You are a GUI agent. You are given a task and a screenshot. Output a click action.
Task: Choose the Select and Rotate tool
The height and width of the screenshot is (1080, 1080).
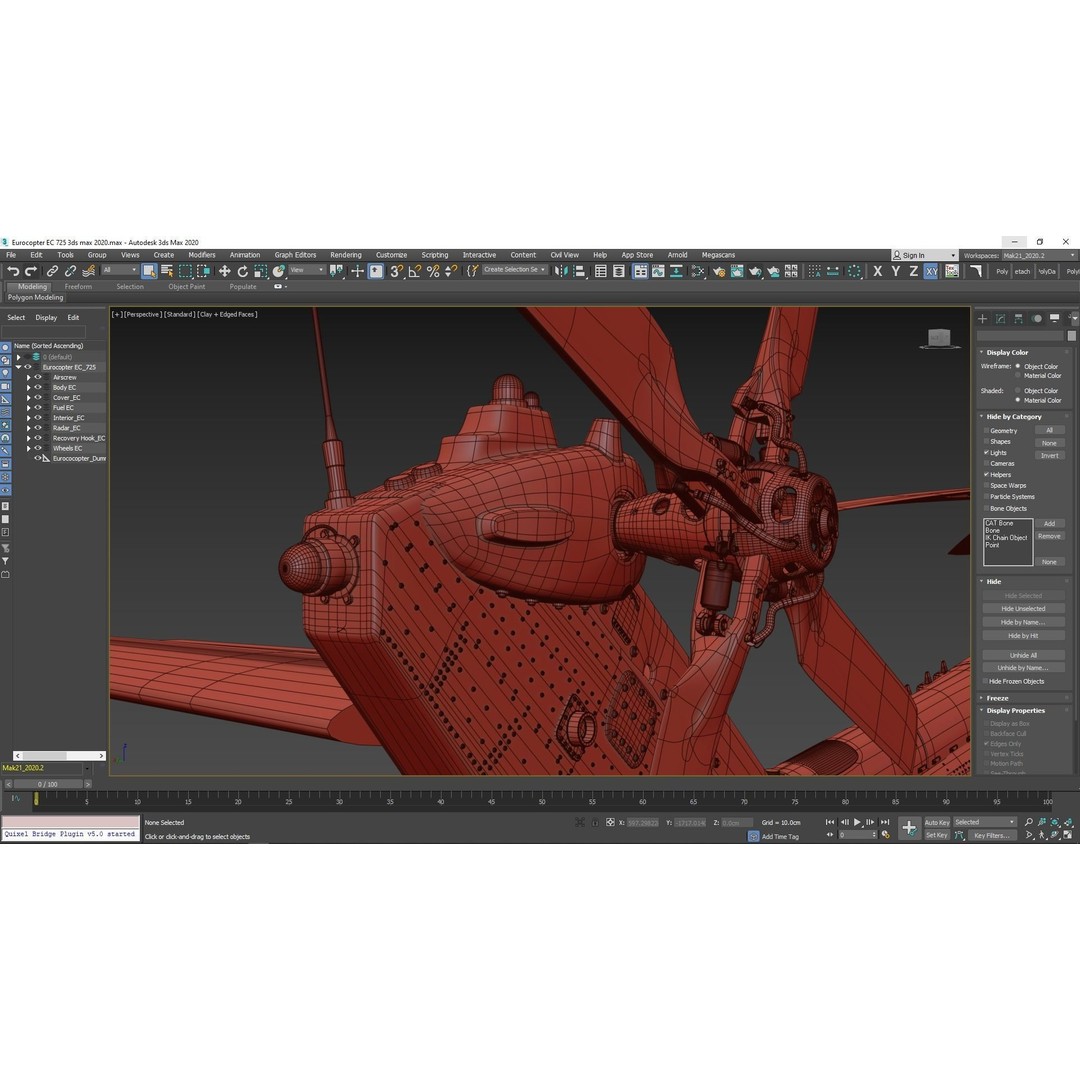242,271
